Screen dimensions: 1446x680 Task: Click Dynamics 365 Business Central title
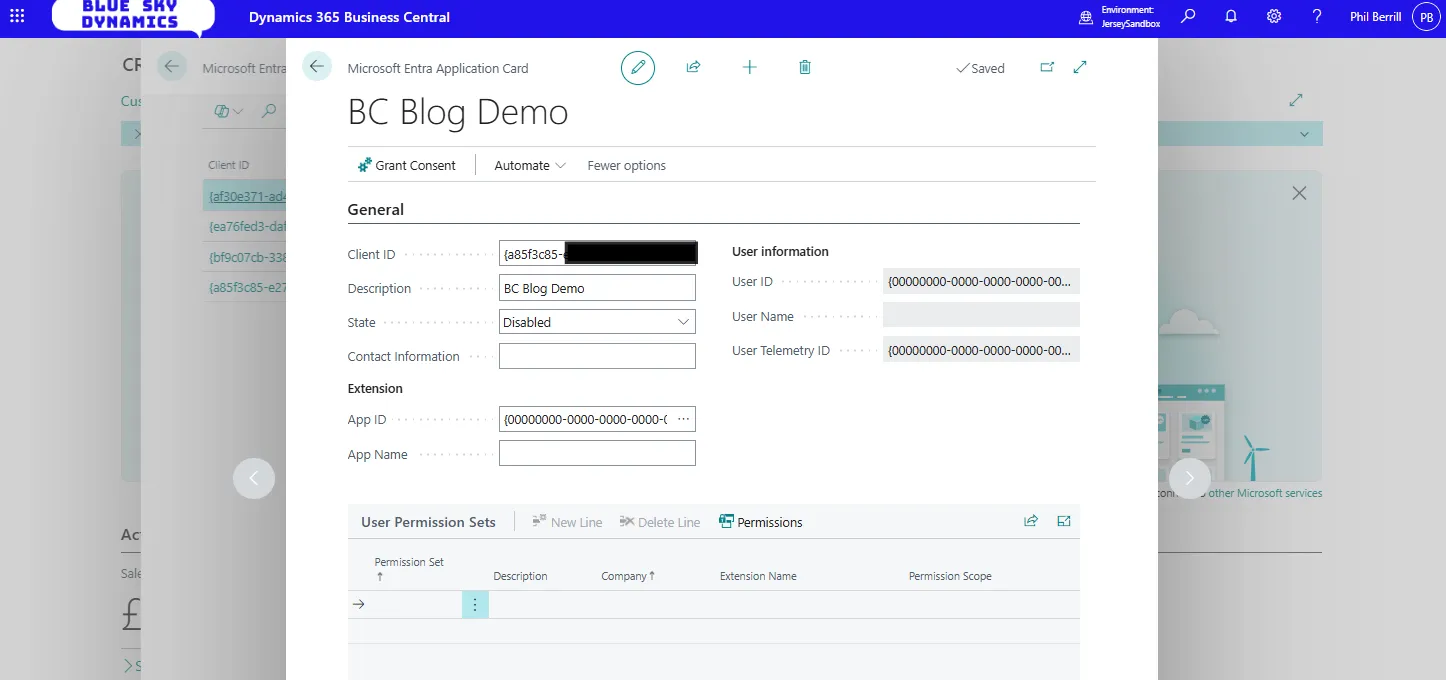click(349, 17)
